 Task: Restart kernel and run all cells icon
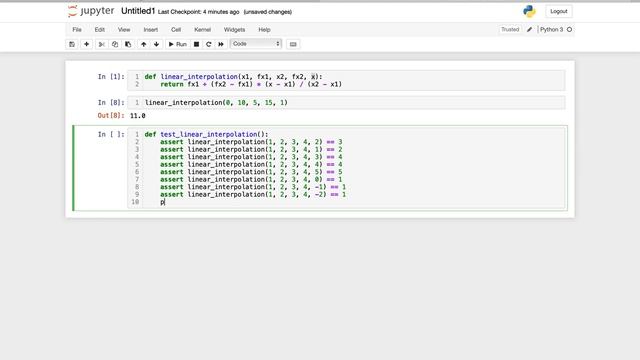(x=221, y=44)
